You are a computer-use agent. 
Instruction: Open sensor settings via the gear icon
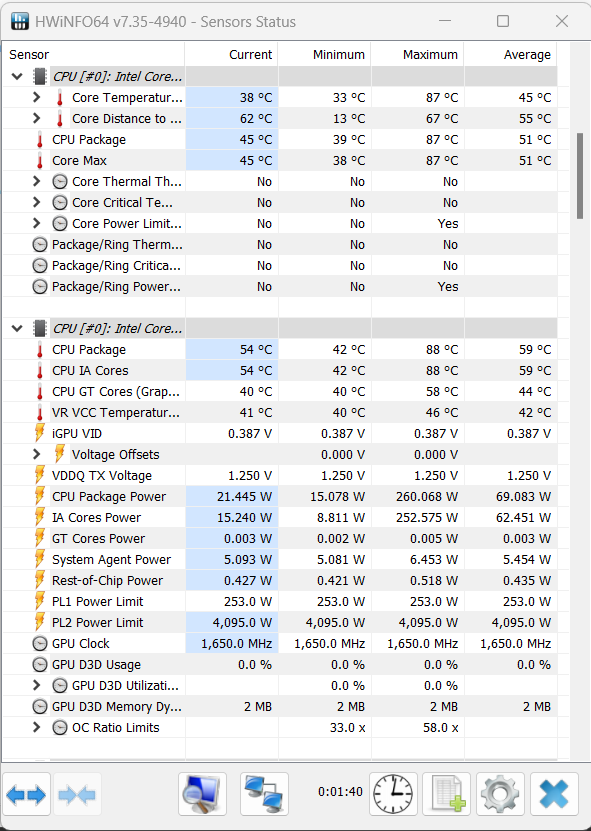click(x=499, y=793)
